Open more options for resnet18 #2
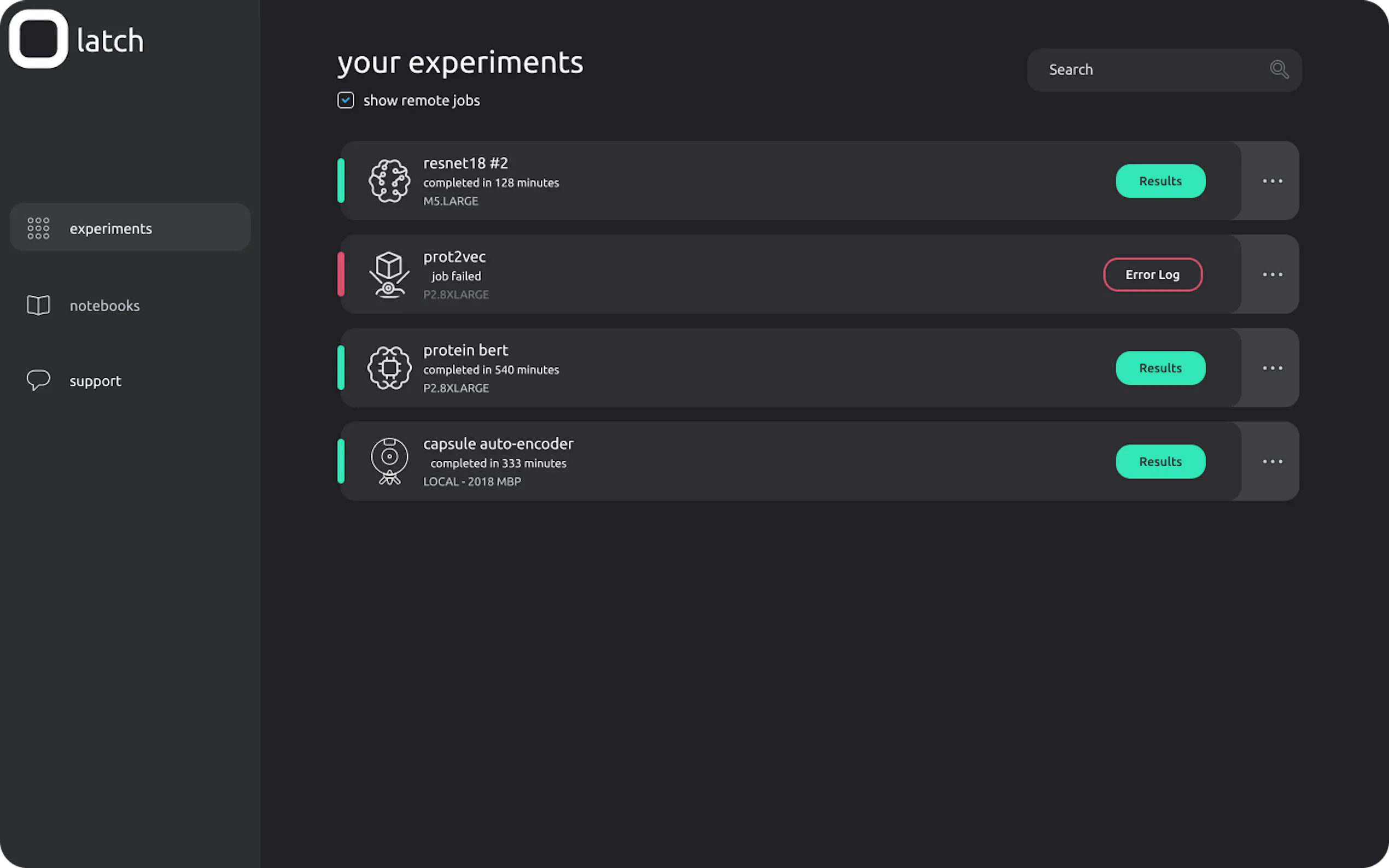 coord(1272,181)
